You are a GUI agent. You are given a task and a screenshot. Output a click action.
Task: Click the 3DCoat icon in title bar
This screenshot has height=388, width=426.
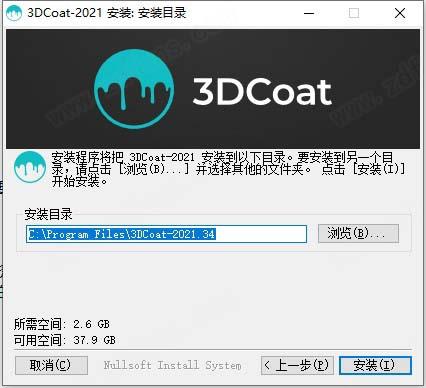[14, 13]
